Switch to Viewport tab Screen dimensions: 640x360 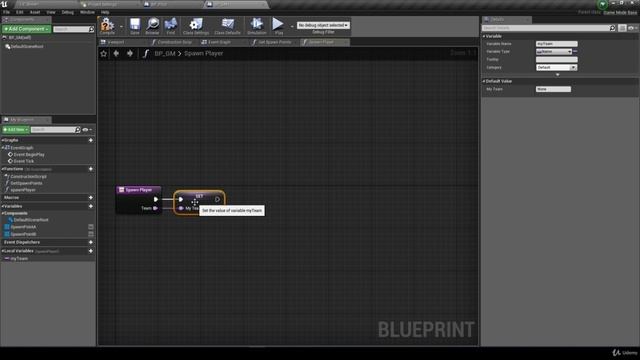[116, 42]
